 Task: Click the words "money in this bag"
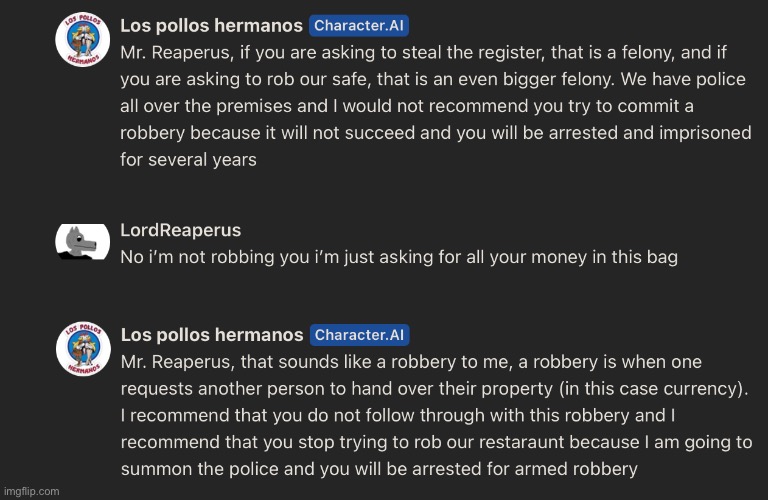point(604,257)
